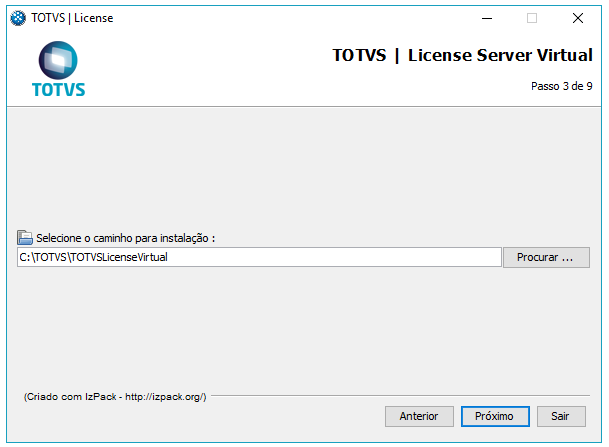Screen dimensions: 609x447
Task: Click the IzPack credit text at bottom
Action: click(x=114, y=397)
